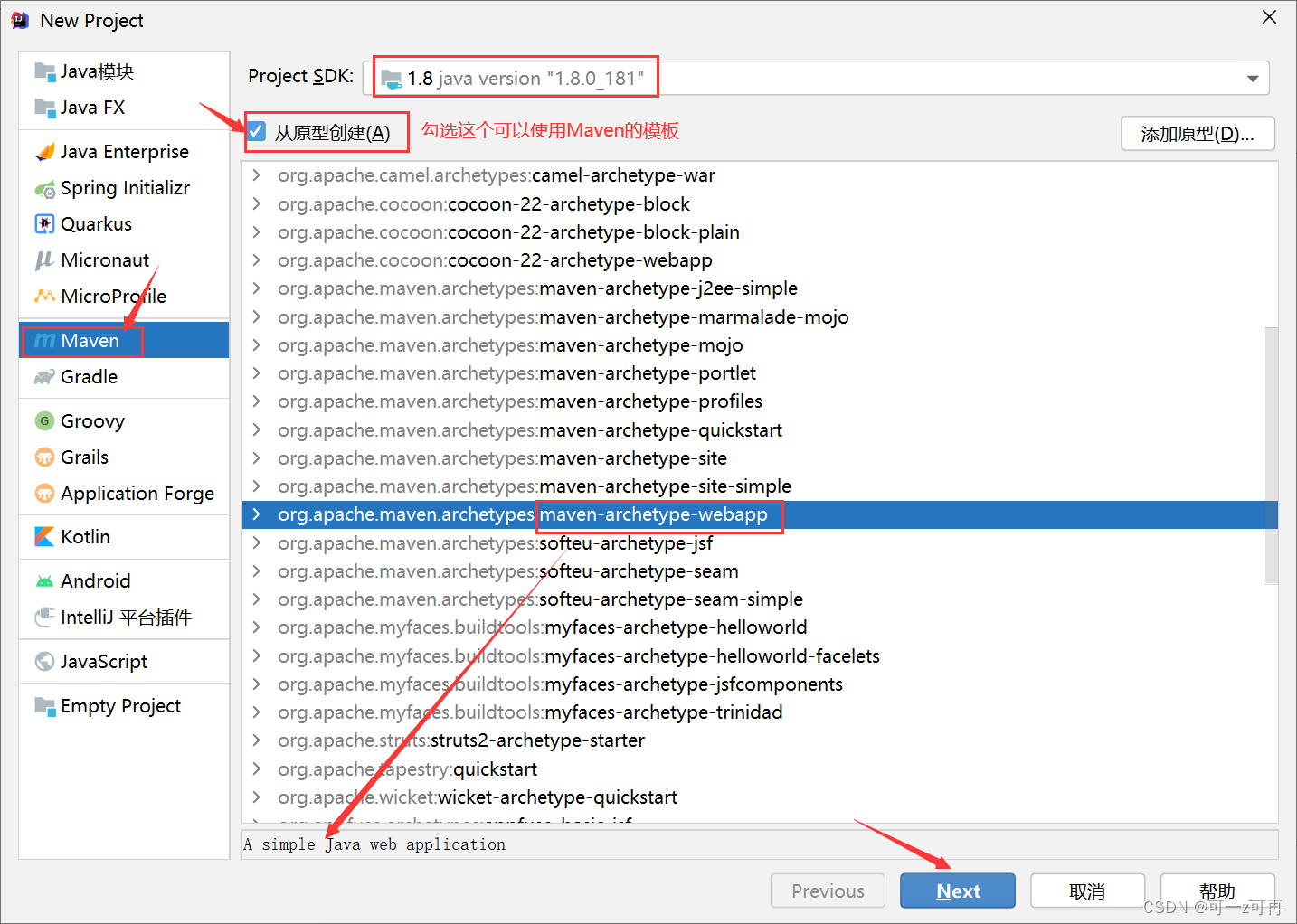
Task: Select maven-archetype-site-simple row
Action: click(x=760, y=486)
